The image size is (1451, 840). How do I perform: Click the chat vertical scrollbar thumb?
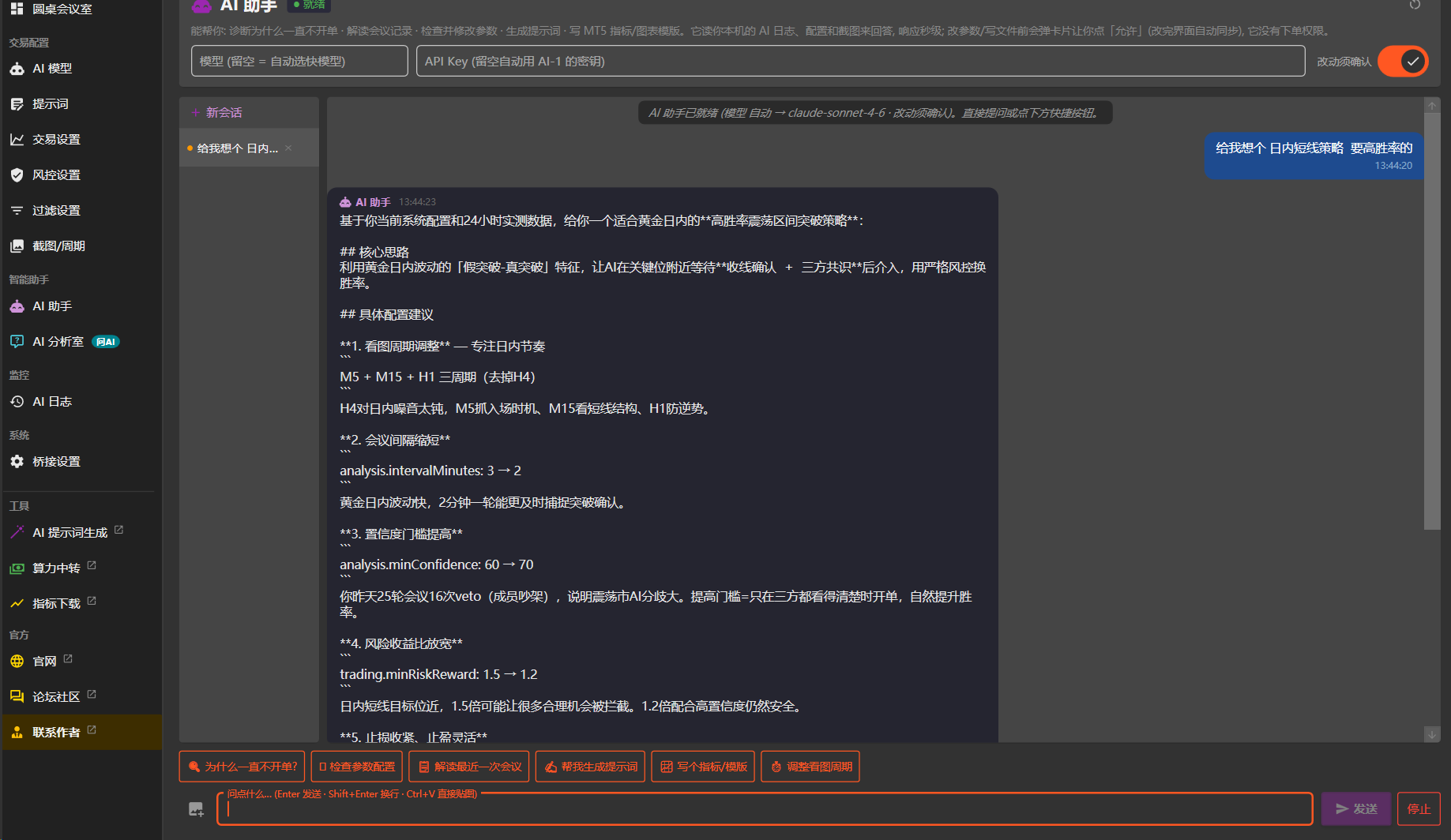pos(1432,321)
